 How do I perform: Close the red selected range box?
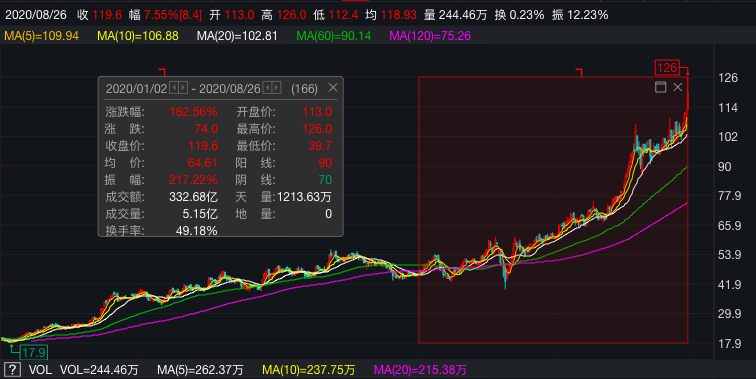677,87
